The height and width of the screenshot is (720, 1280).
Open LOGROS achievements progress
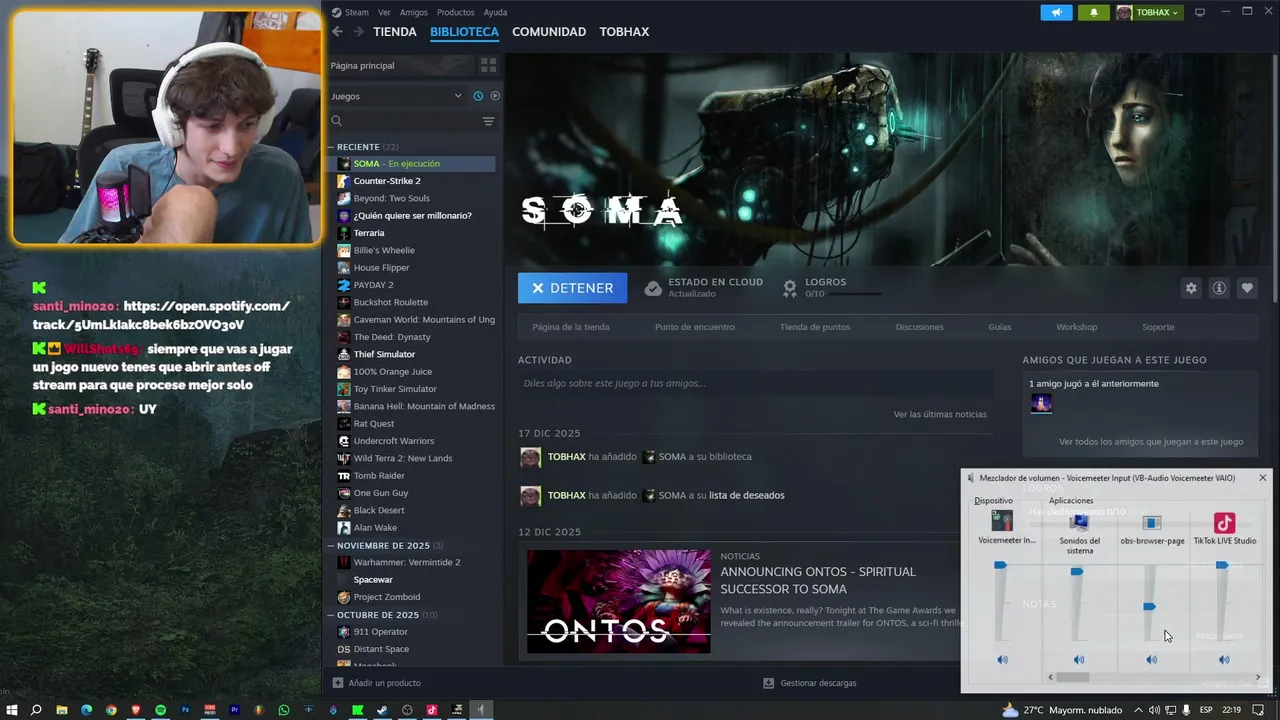coord(832,288)
